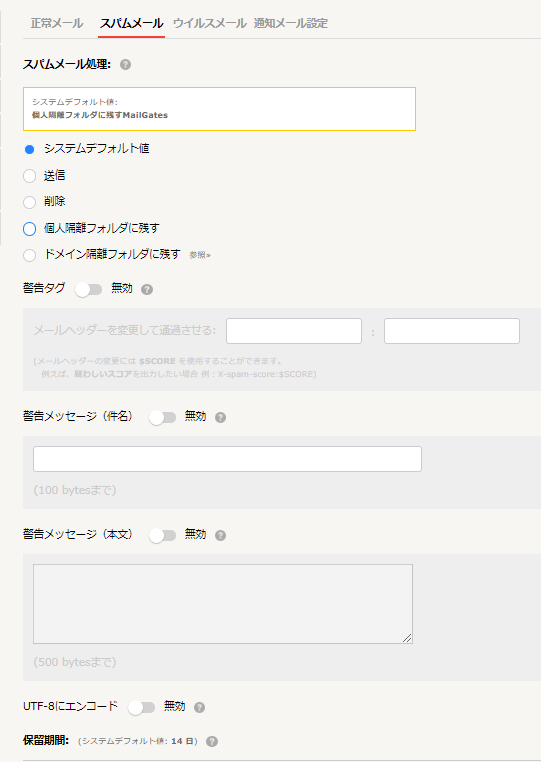Select ドメイン隔離フォルダに残す radio option
The image size is (541, 762).
(30, 255)
